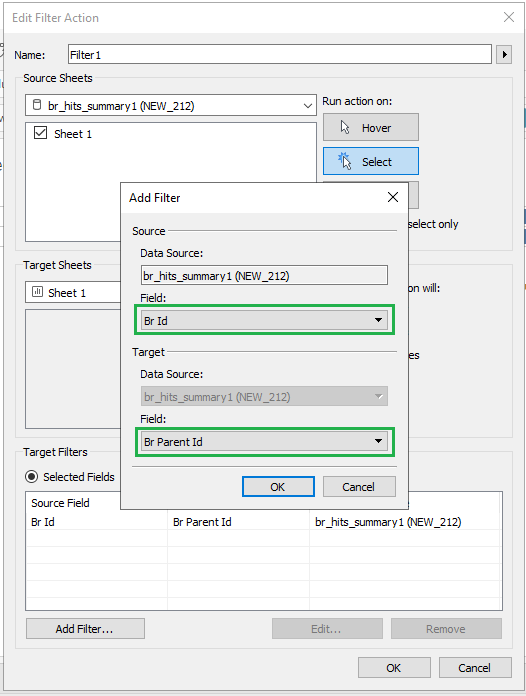
Task: Select the Br Id row in Target Filters table
Action: [264, 522]
